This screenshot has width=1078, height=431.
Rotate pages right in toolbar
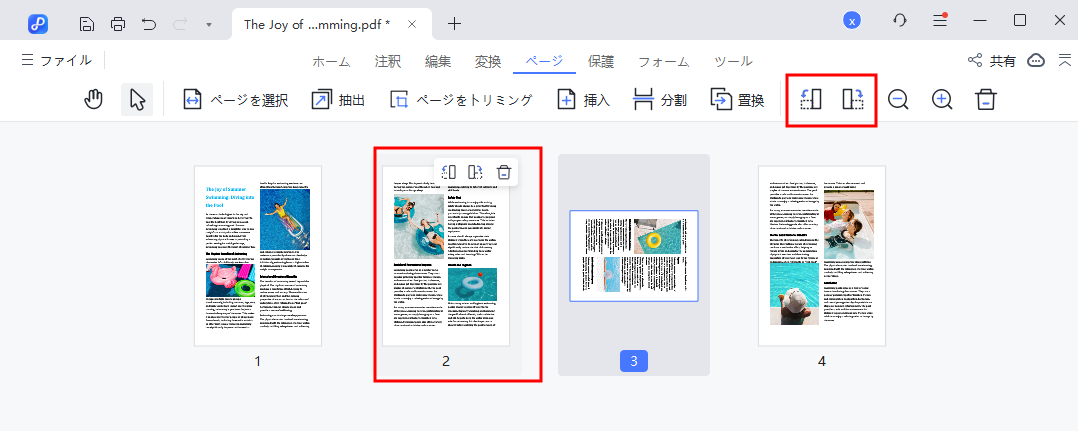tap(853, 100)
